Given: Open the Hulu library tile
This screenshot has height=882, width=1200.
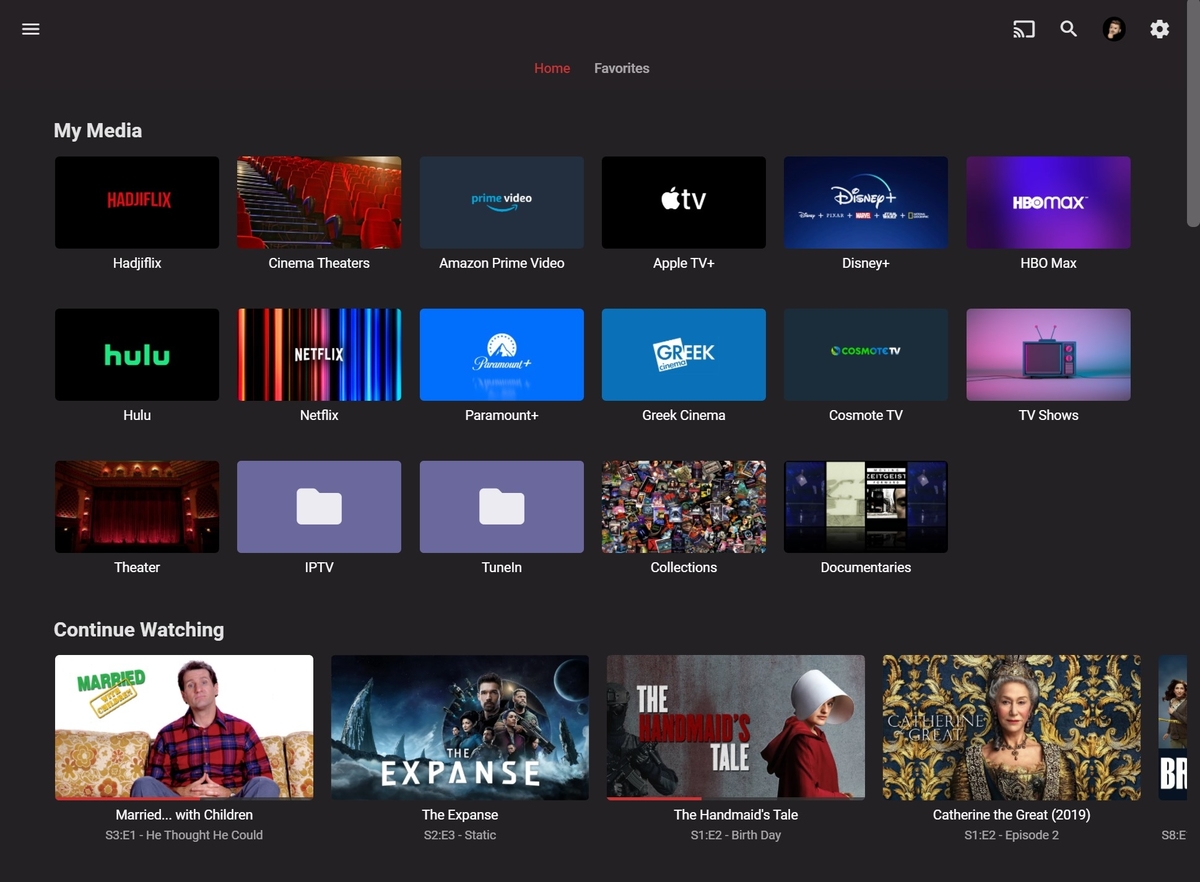Looking at the screenshot, I should [x=137, y=354].
